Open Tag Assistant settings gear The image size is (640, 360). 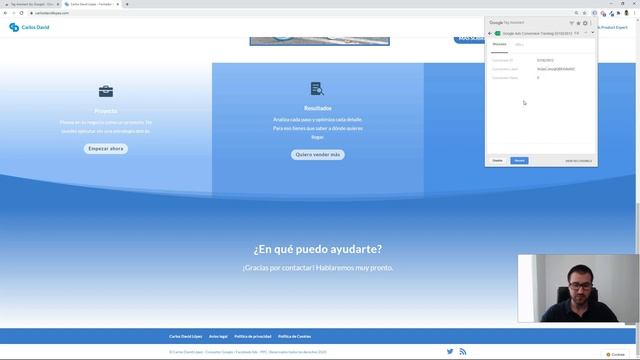pyautogui.click(x=585, y=23)
